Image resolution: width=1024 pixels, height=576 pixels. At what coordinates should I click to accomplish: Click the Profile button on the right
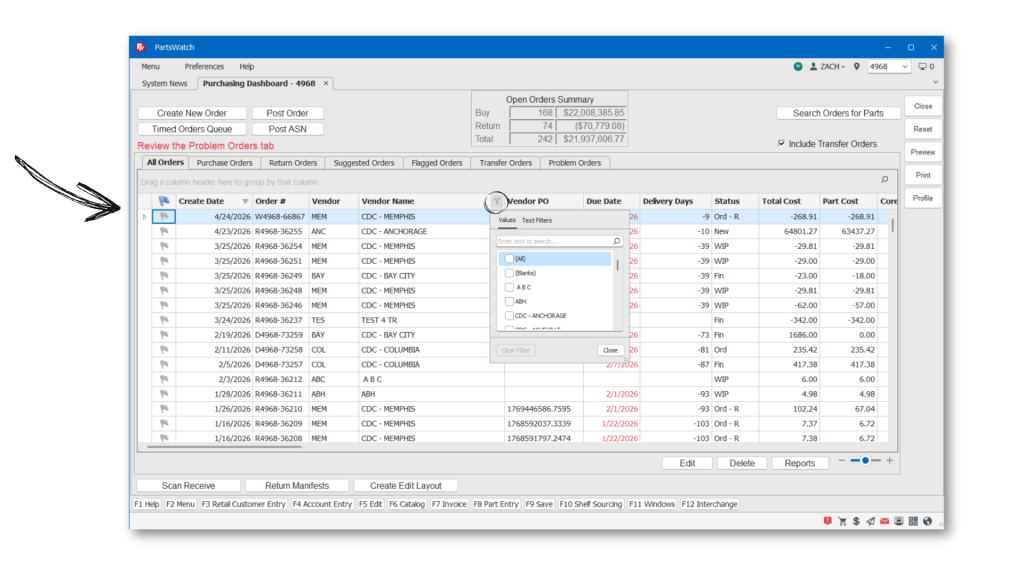923,198
